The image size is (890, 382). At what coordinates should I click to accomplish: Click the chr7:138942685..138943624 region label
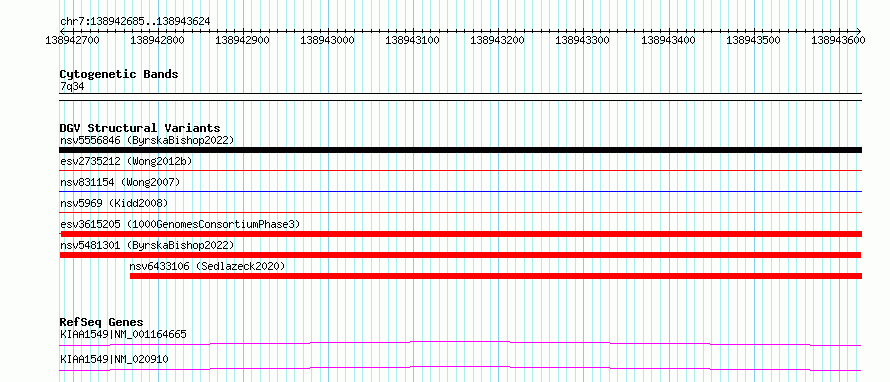click(135, 21)
